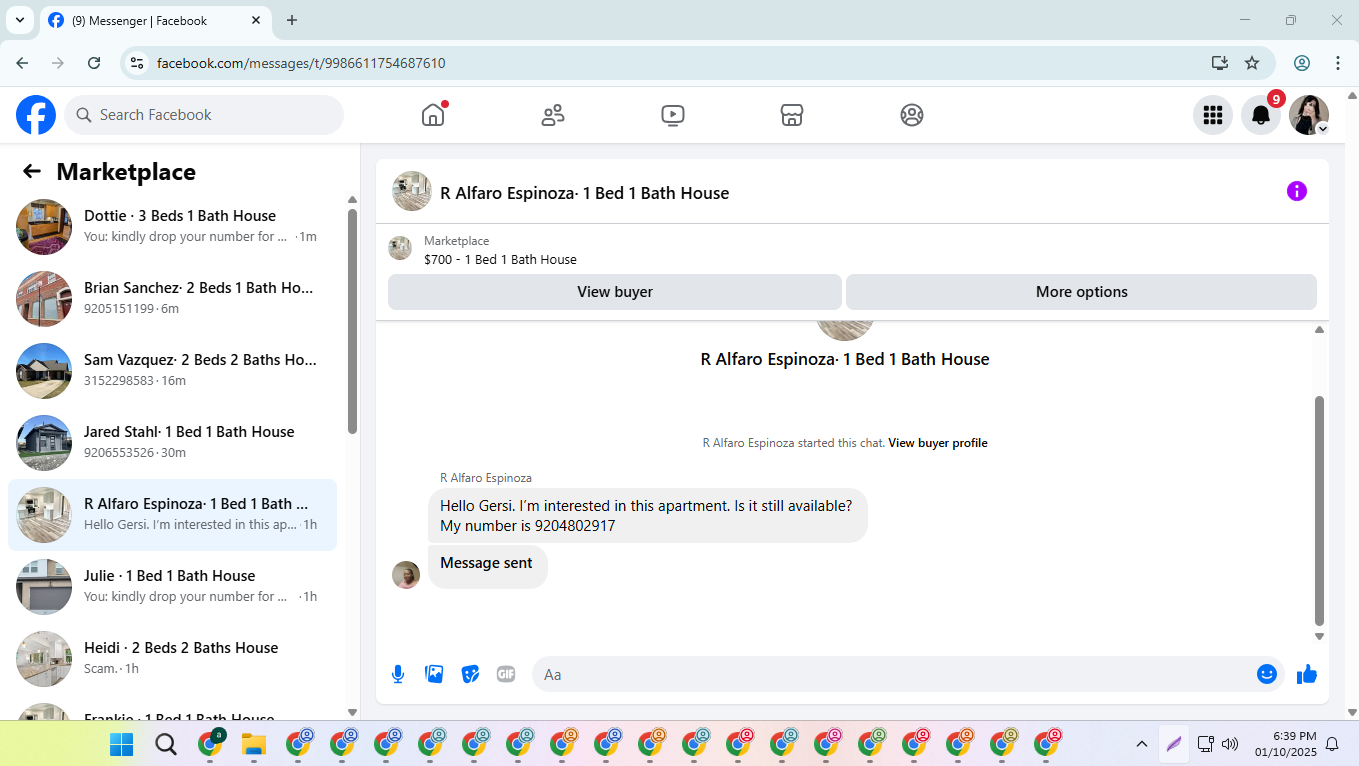The width and height of the screenshot is (1359, 766).
Task: Click the conversation list scrollbar up arrow
Action: tap(352, 200)
